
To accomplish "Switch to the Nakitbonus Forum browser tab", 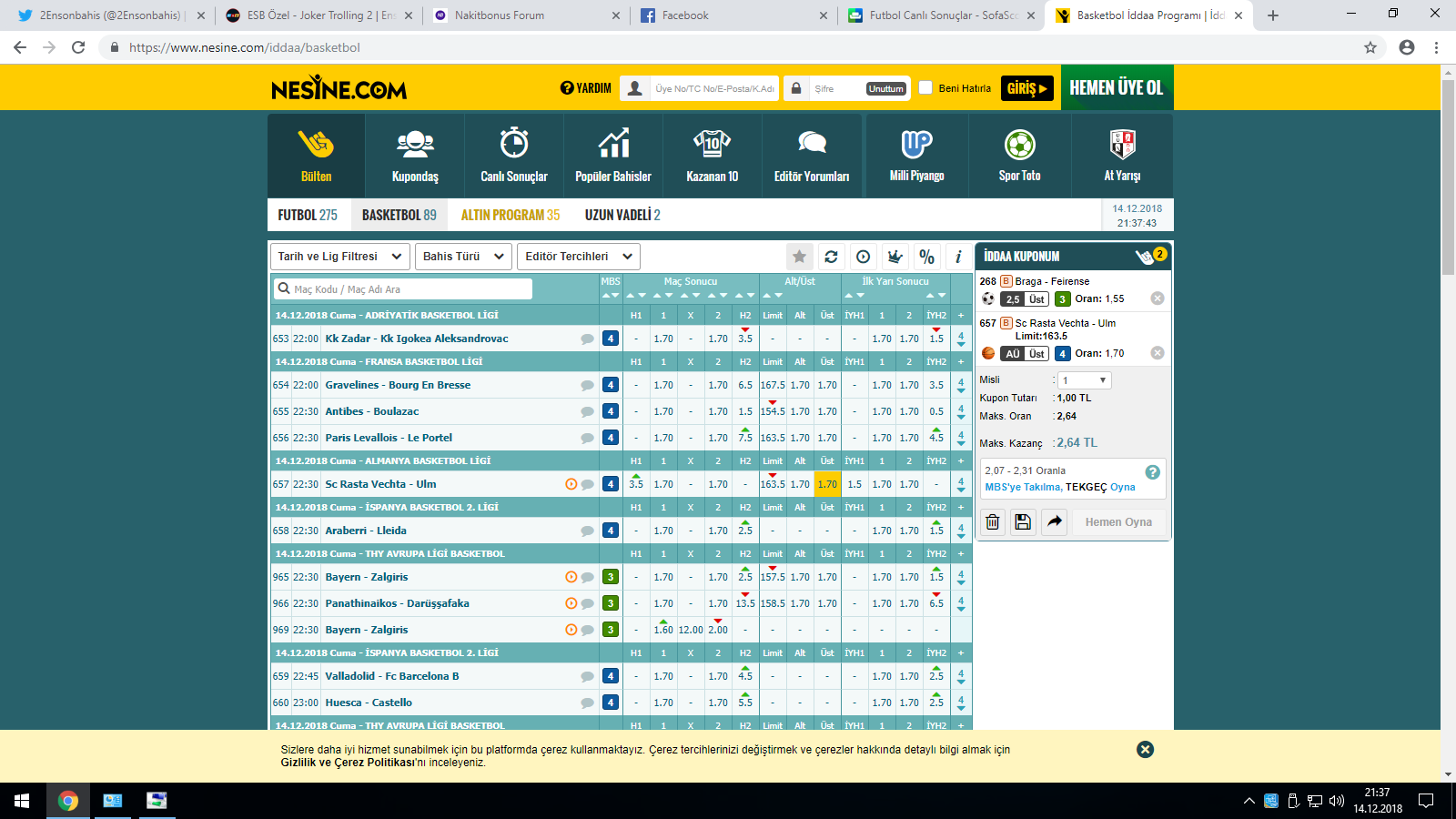I will pos(528,15).
